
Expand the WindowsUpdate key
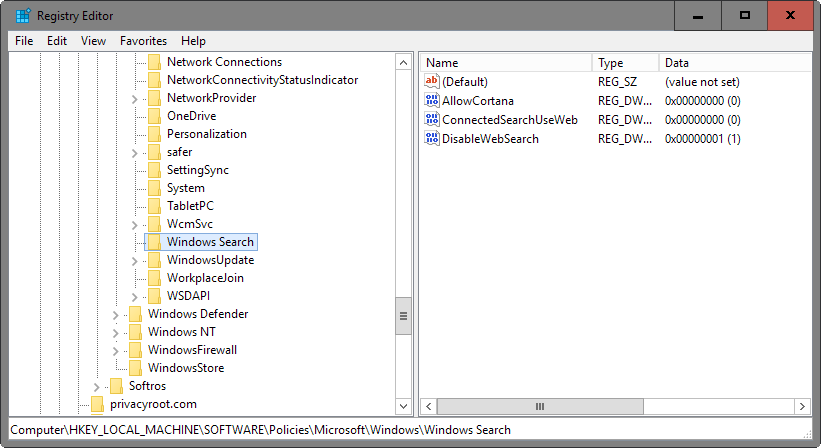pos(135,261)
